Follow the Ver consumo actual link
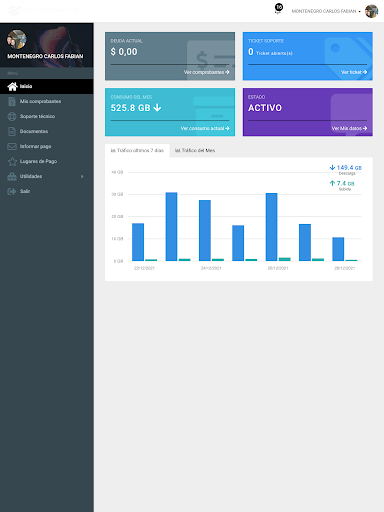 tap(205, 128)
